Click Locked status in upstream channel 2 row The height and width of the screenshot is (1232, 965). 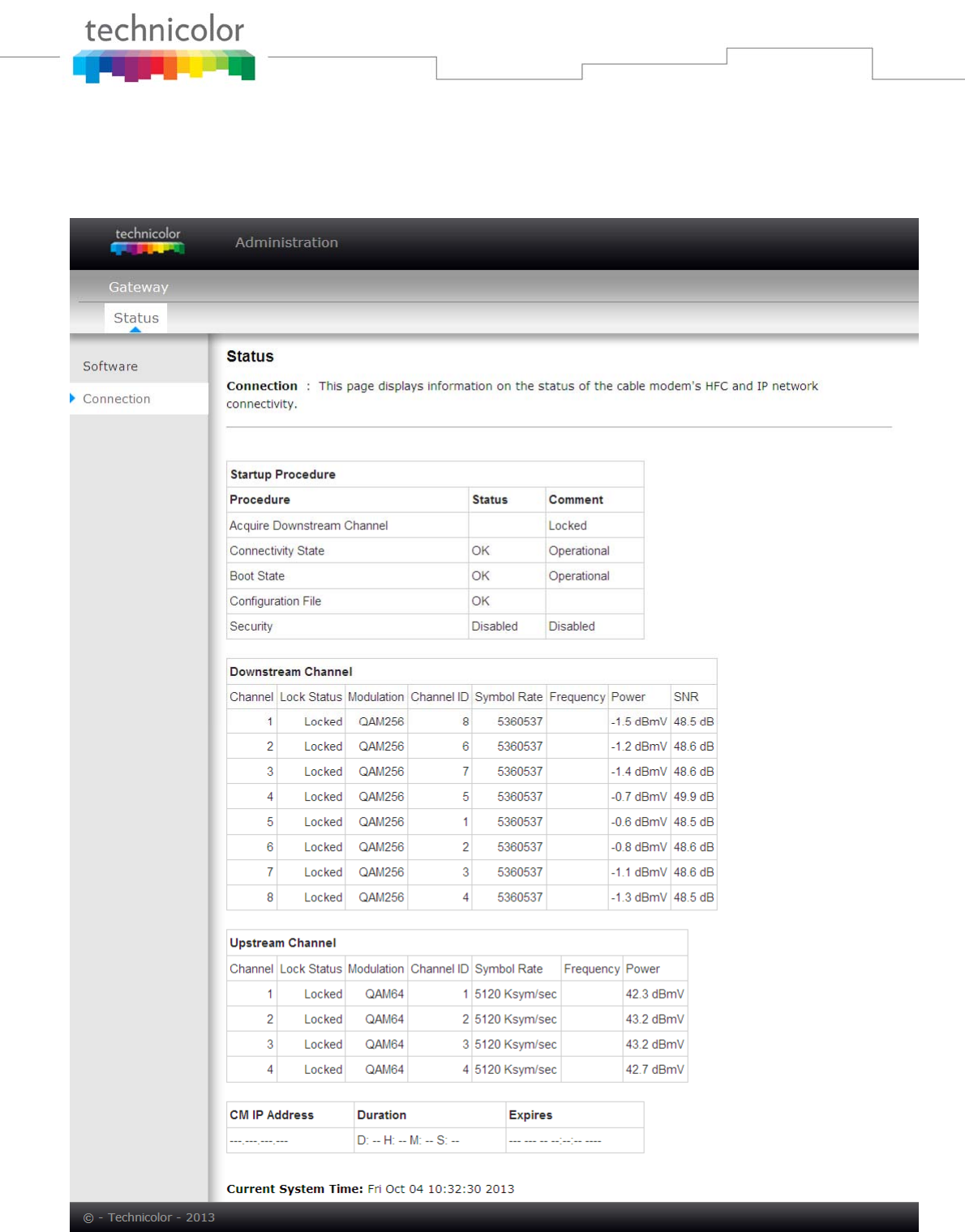click(x=323, y=1019)
